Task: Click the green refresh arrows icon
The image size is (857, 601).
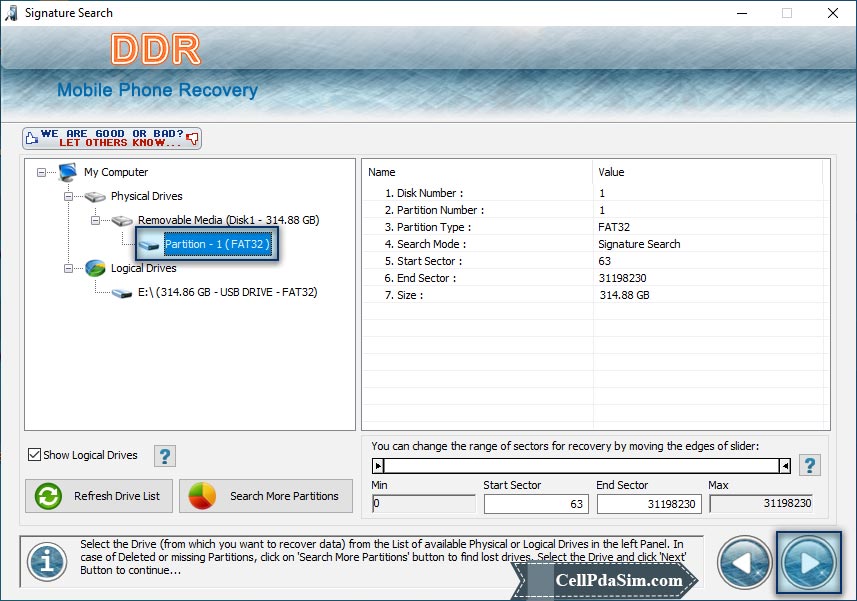Action: tap(49, 496)
